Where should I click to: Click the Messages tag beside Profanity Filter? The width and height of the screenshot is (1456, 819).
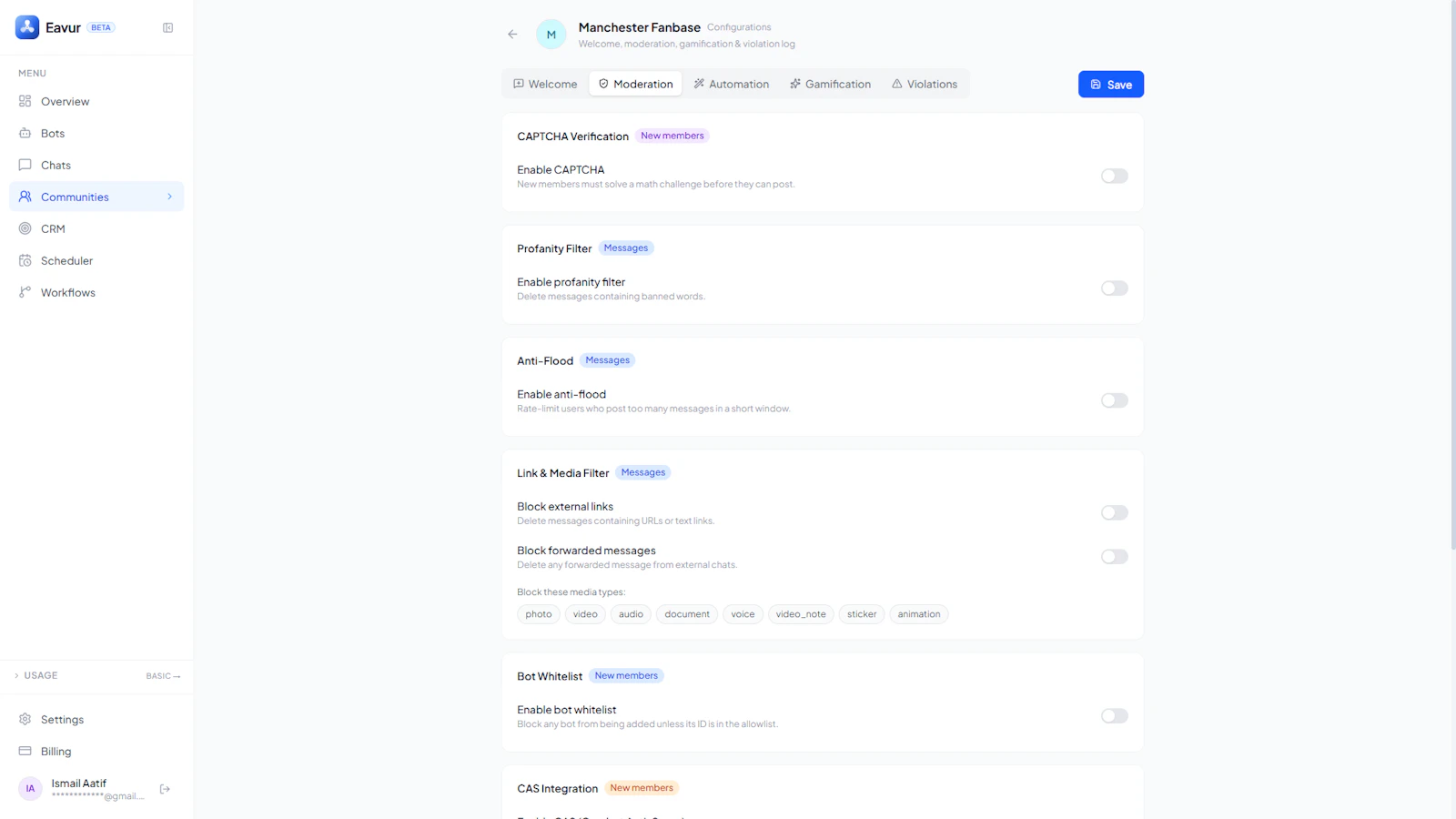(626, 248)
